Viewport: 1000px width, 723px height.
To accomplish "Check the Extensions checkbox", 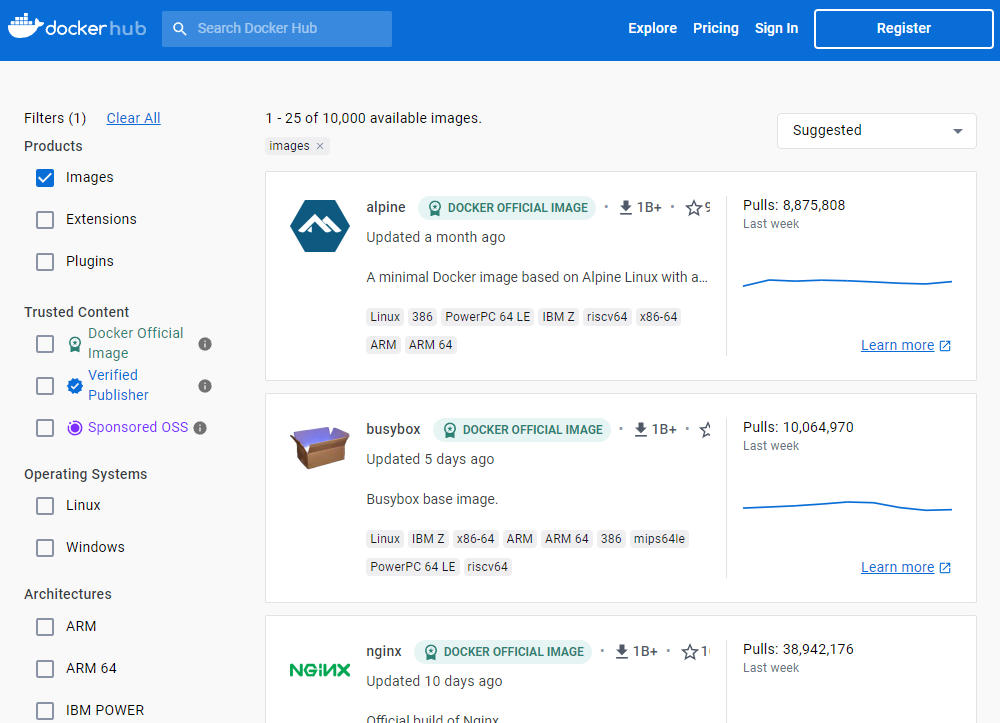I will (x=45, y=220).
